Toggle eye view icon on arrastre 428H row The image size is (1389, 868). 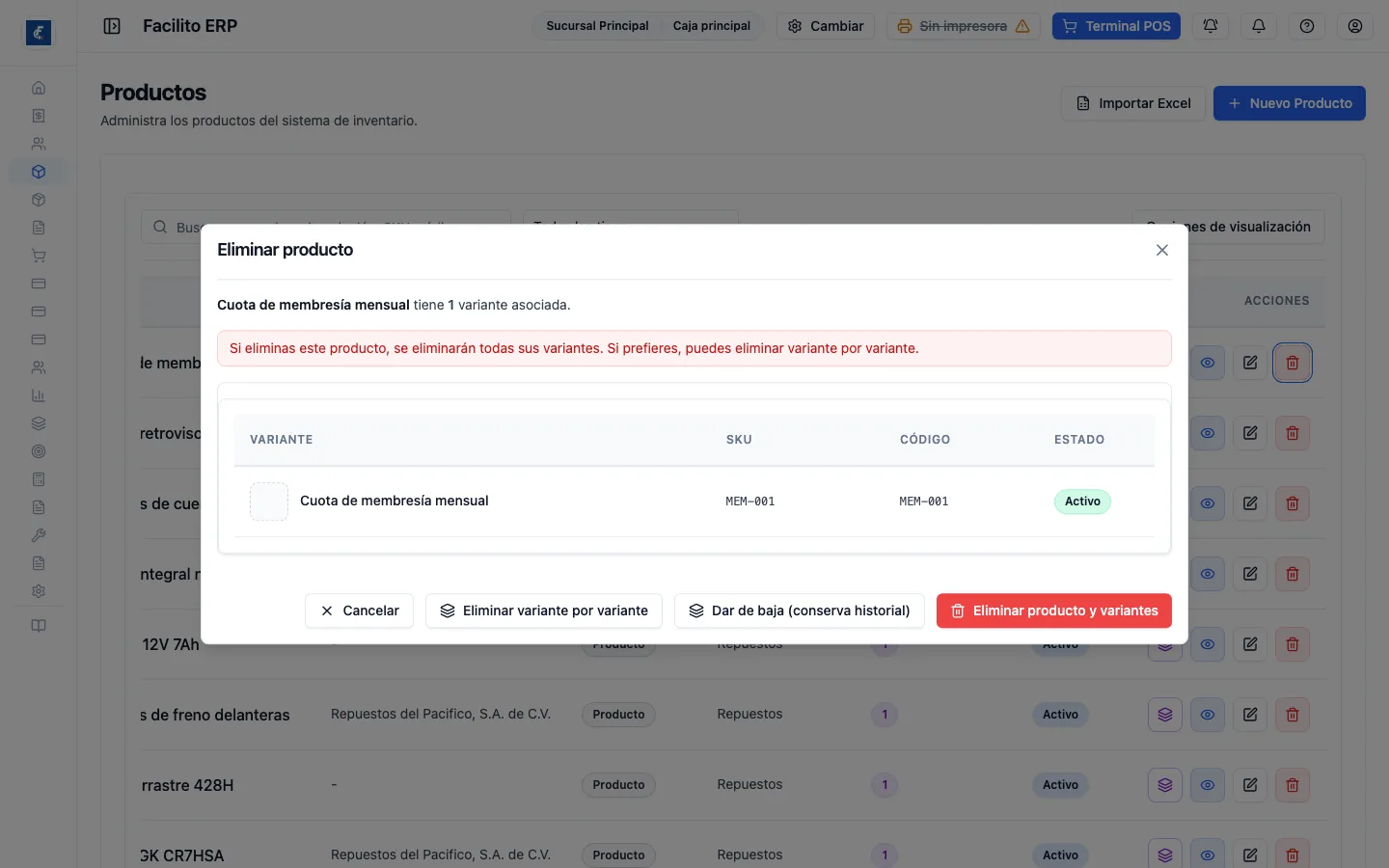coord(1208,785)
